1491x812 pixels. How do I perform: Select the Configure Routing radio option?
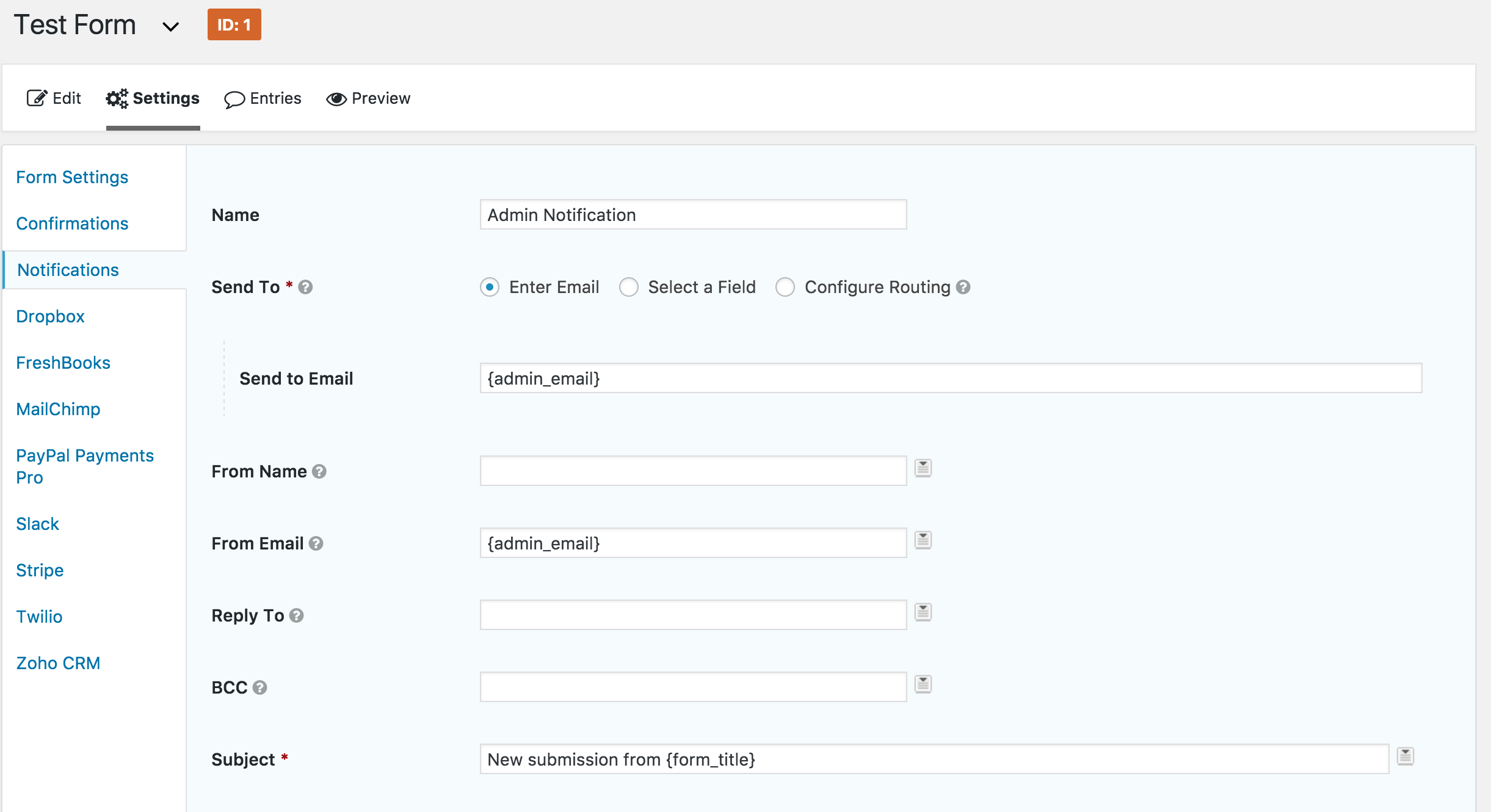tap(785, 287)
